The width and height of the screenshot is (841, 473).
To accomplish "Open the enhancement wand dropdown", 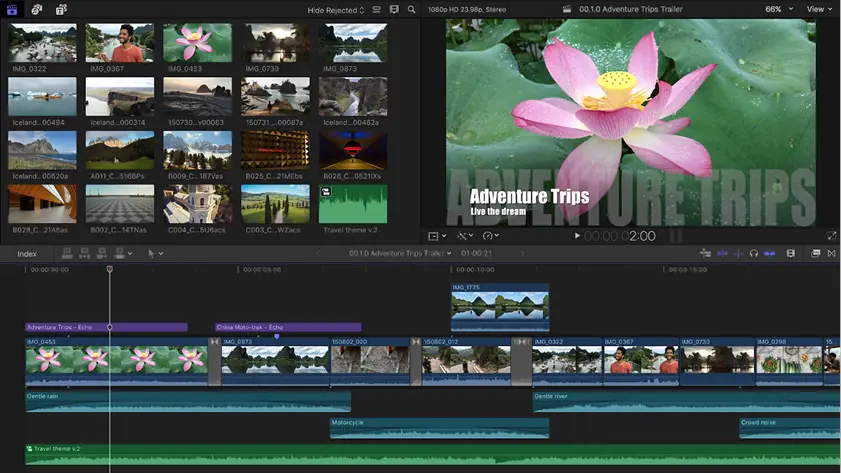I will (x=465, y=235).
